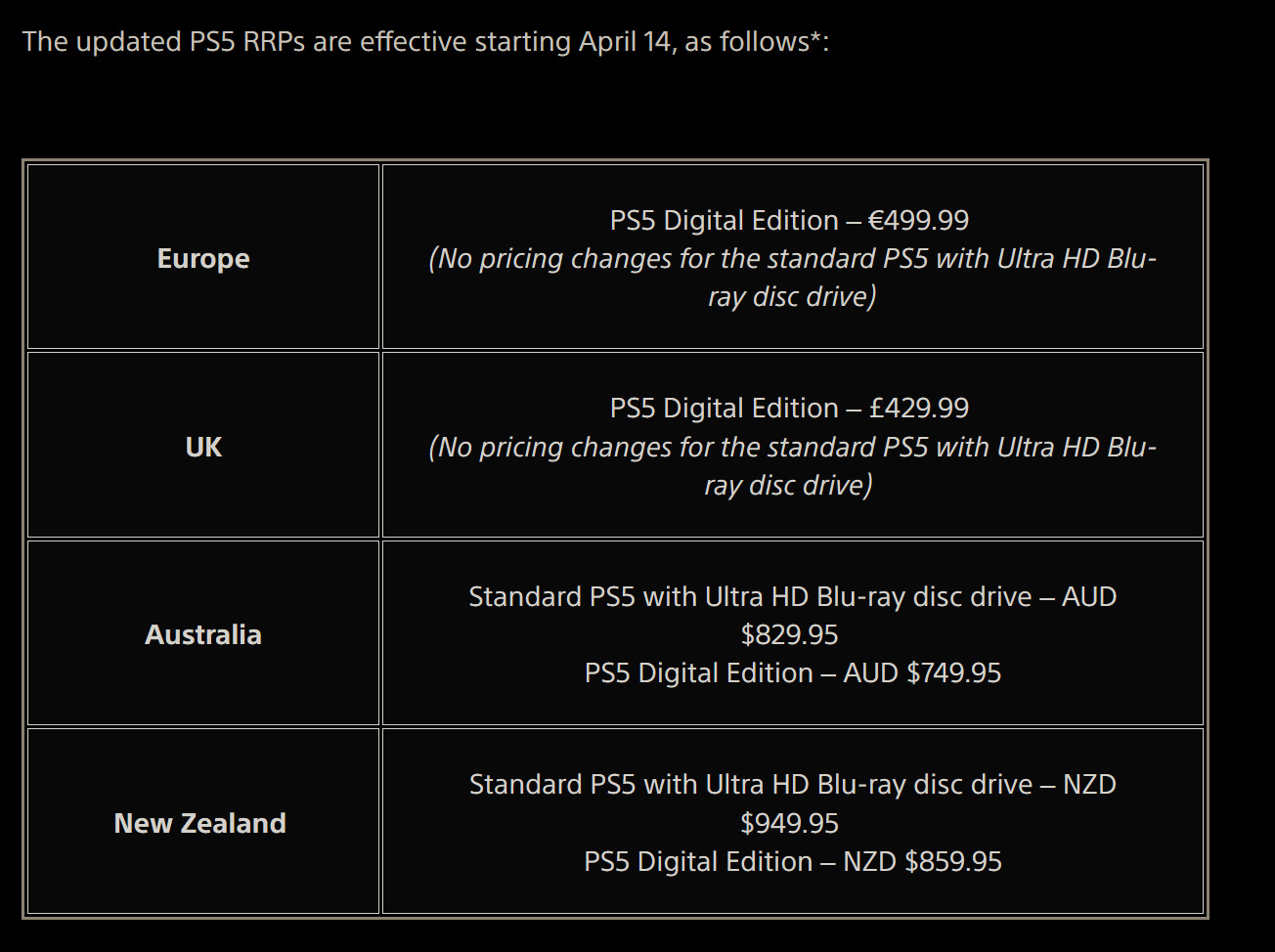Click "PS5 Digital Edition" text in Australia row

point(698,672)
